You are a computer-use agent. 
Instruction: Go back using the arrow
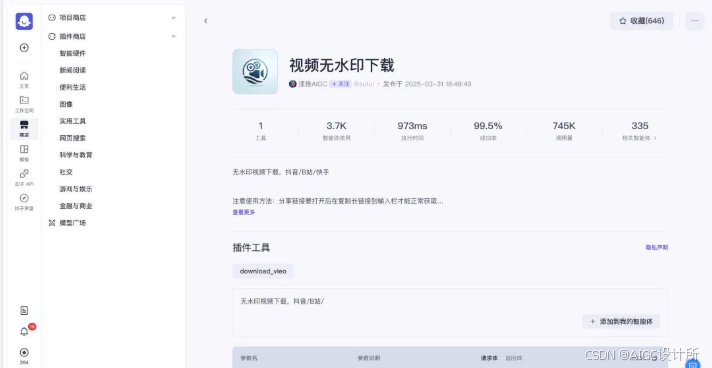coord(206,21)
